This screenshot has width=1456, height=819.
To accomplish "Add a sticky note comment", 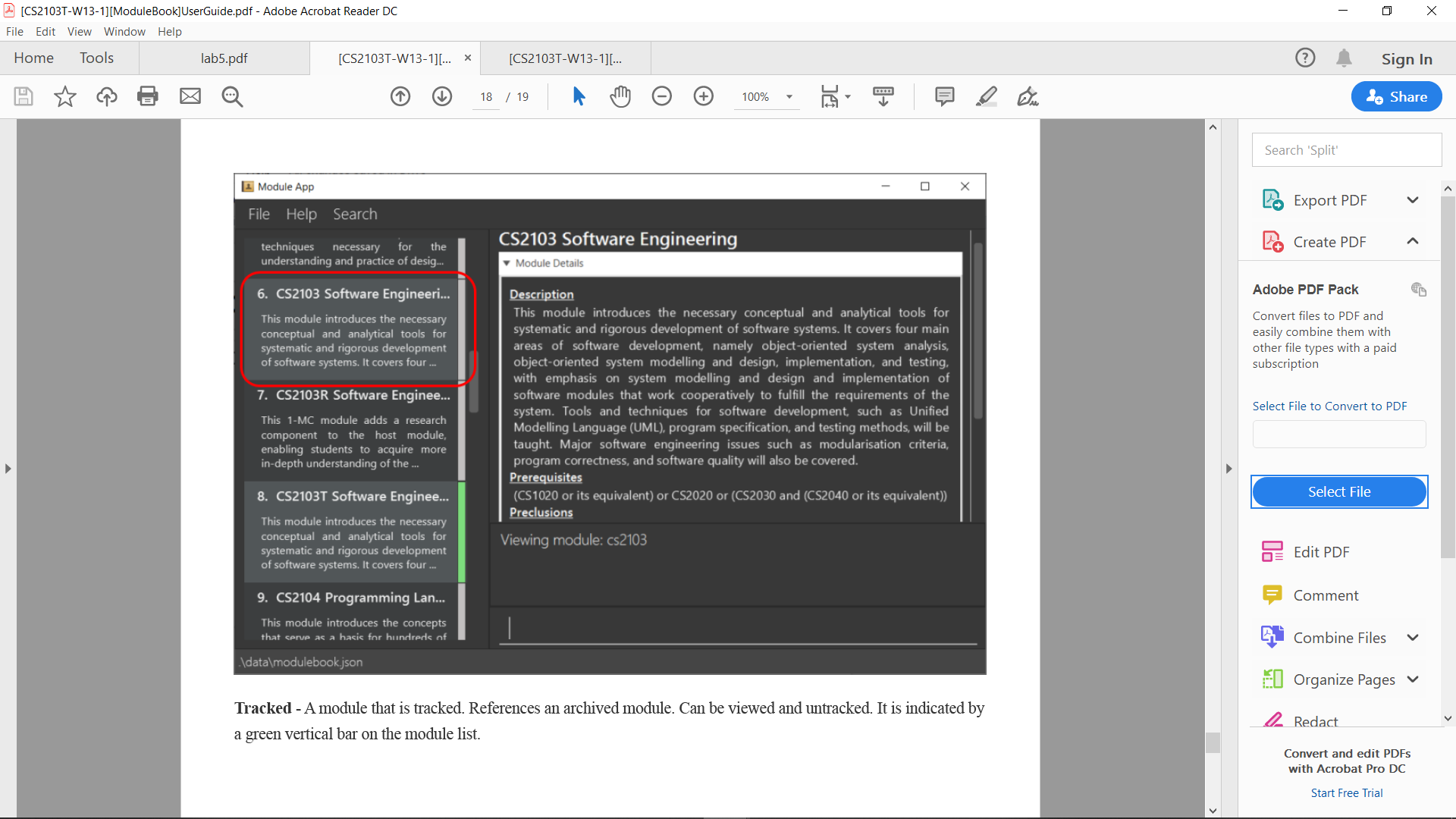I will (x=944, y=96).
